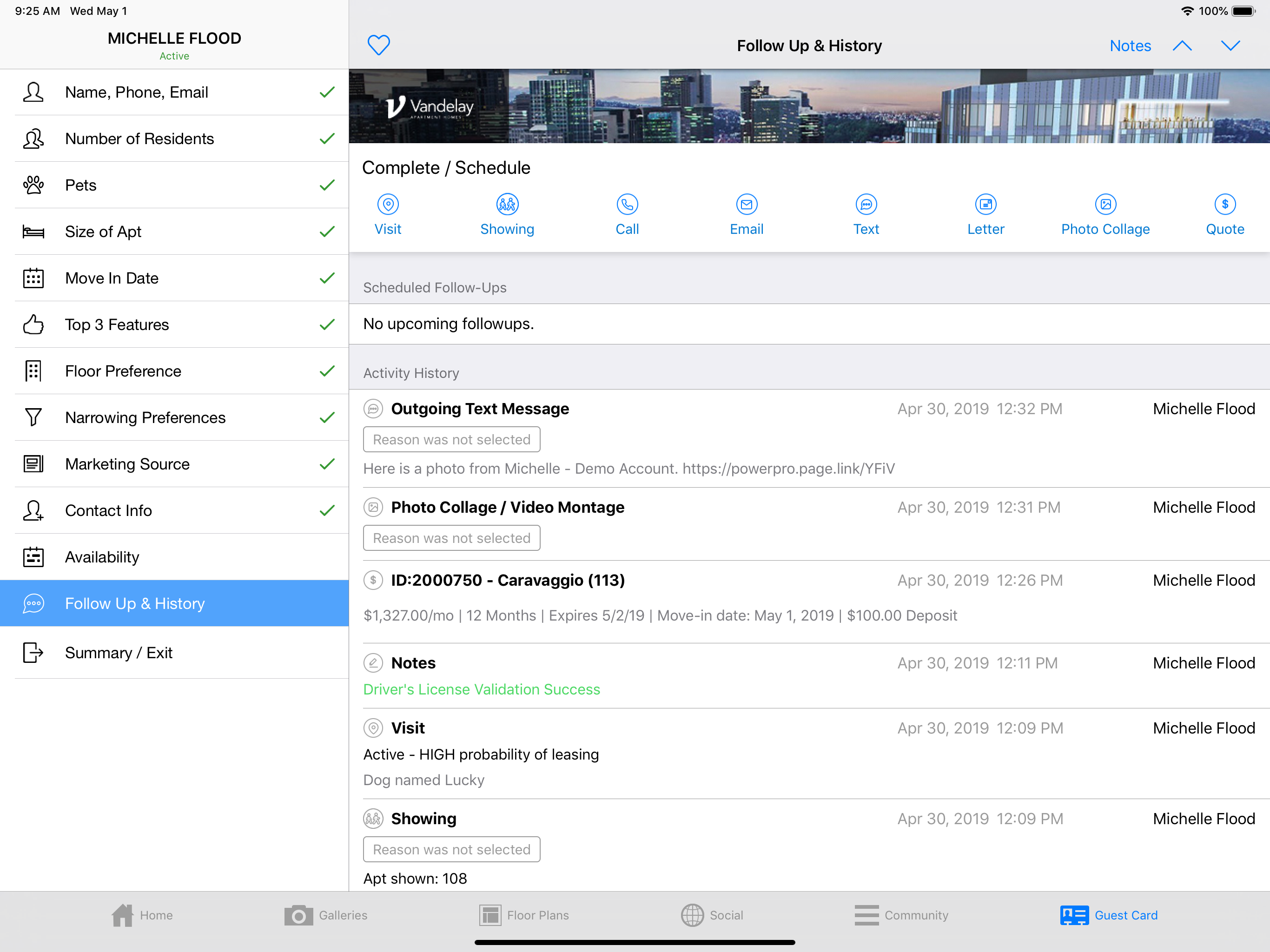Click the Apr 30, 2019 12:26 PM timestamp
The height and width of the screenshot is (952, 1270).
click(x=980, y=581)
